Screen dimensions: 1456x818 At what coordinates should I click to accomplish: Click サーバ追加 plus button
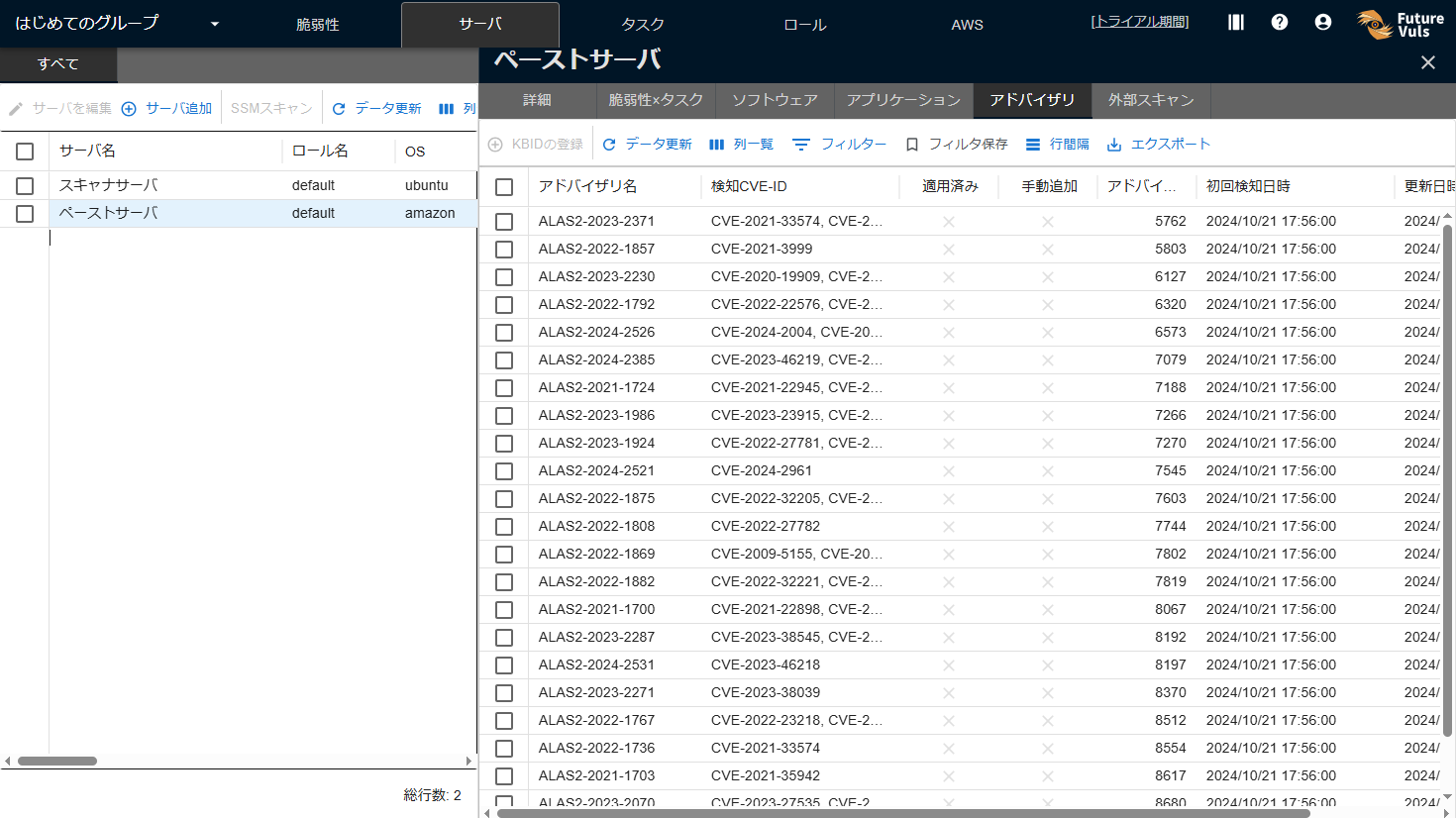[x=166, y=108]
